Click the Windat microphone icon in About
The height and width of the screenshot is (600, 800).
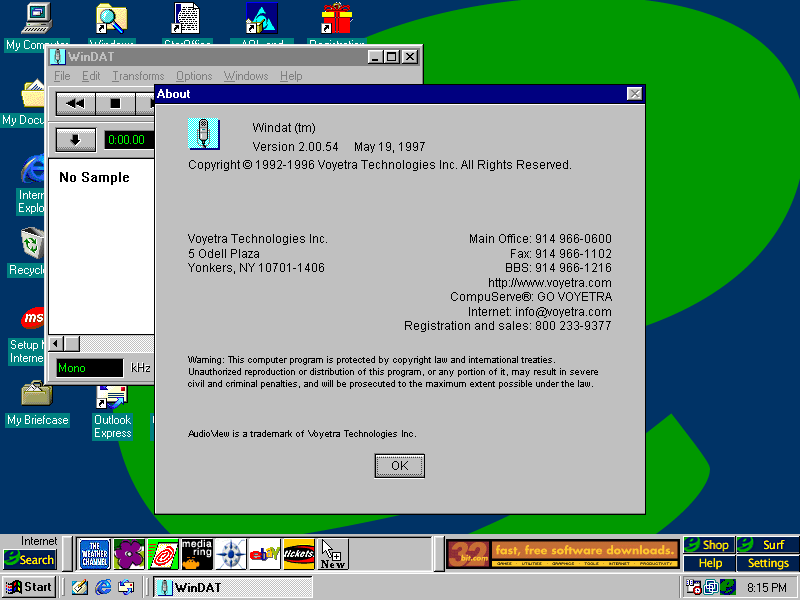[x=203, y=134]
